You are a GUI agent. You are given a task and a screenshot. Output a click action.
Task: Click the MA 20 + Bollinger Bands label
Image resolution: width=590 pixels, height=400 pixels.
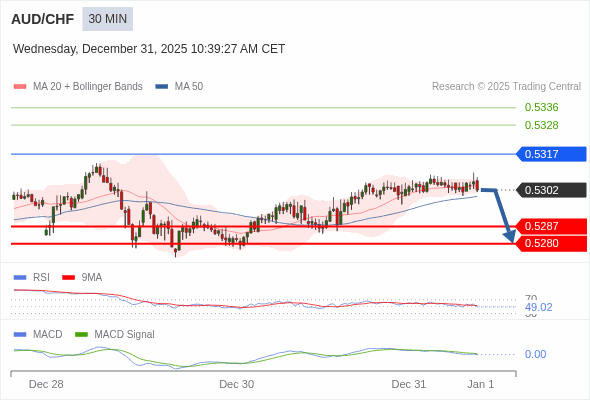(88, 87)
